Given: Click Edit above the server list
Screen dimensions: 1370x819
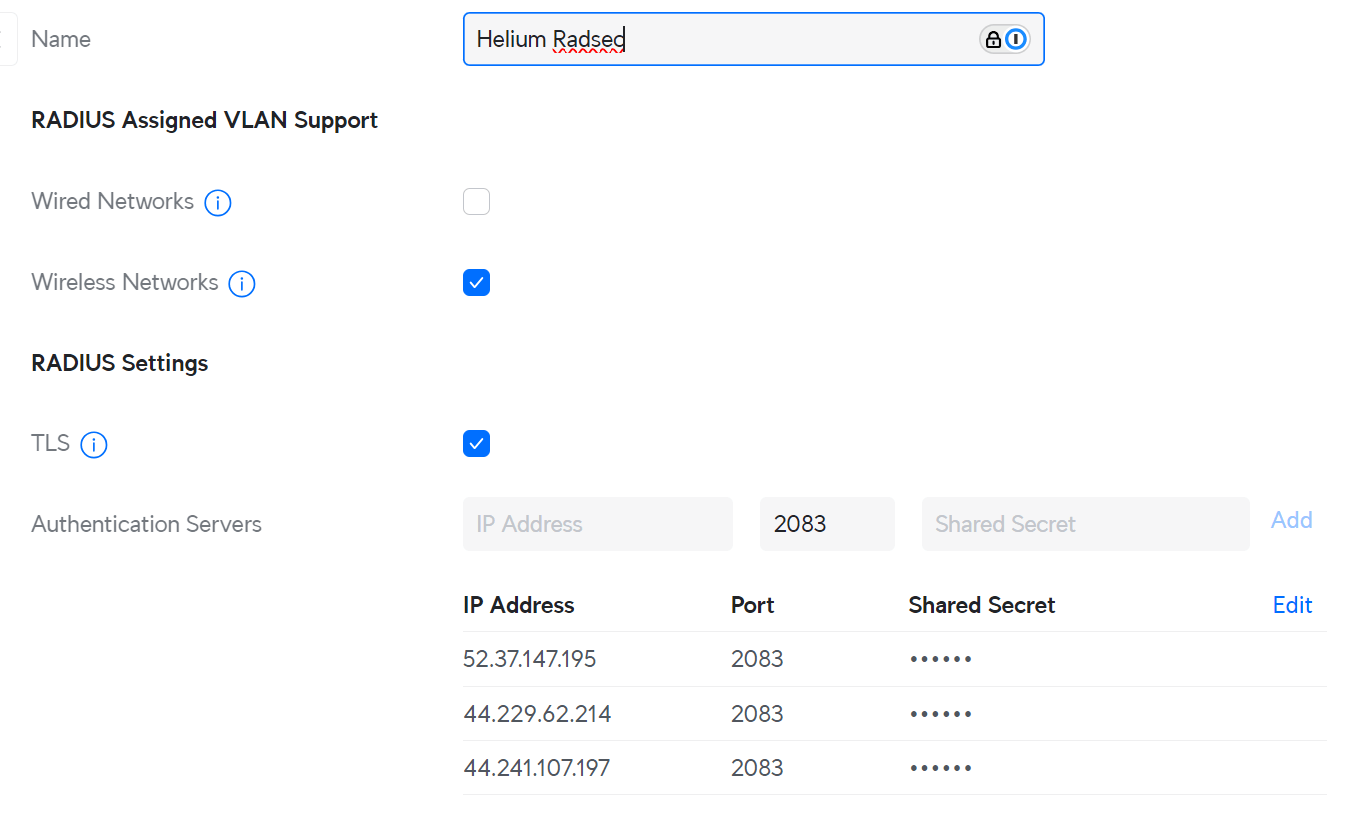Looking at the screenshot, I should [1292, 605].
